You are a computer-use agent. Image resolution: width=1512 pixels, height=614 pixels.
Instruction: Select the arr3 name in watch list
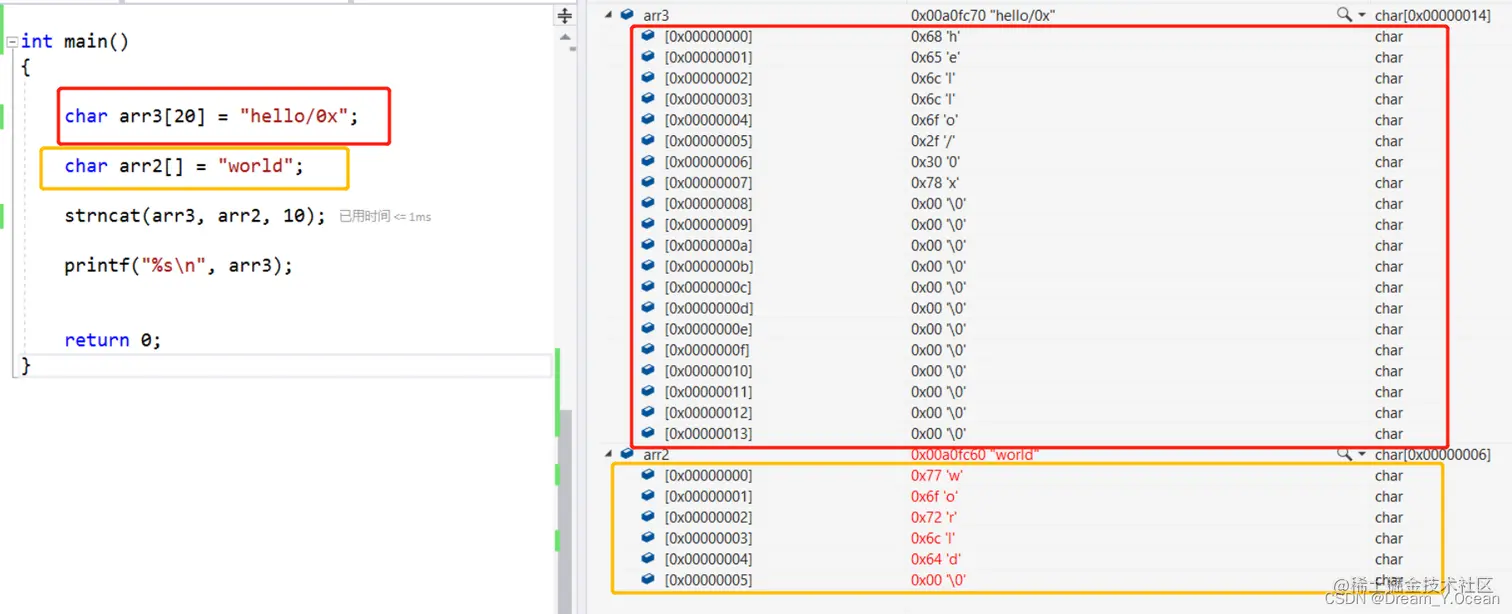click(658, 15)
